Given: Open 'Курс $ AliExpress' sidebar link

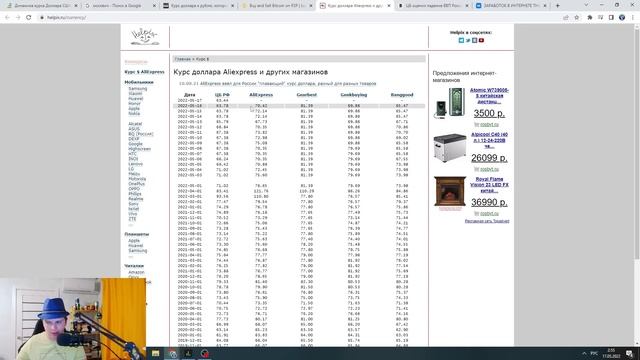Looking at the screenshot, I should click(144, 72).
